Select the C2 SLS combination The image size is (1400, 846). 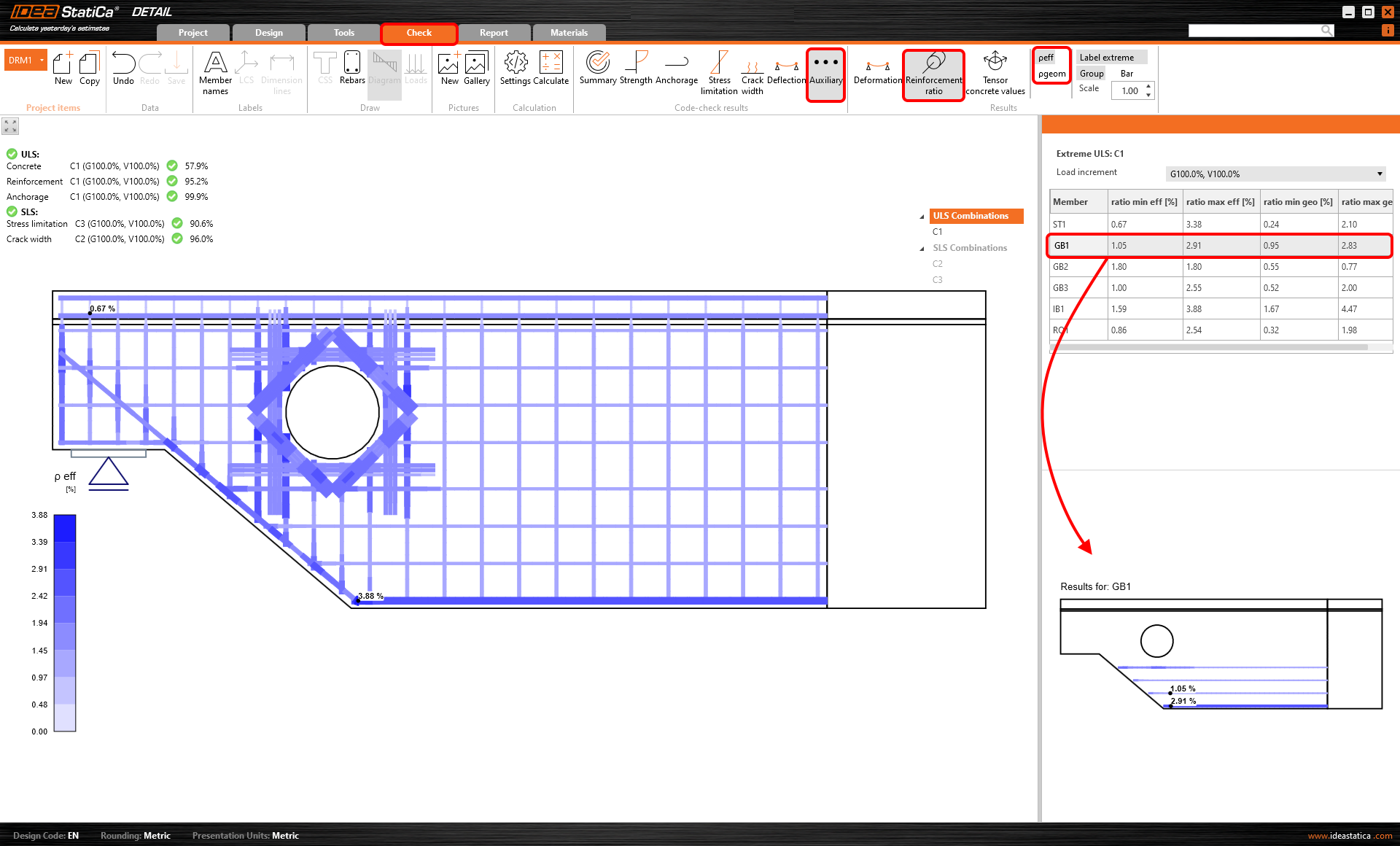pos(938,264)
